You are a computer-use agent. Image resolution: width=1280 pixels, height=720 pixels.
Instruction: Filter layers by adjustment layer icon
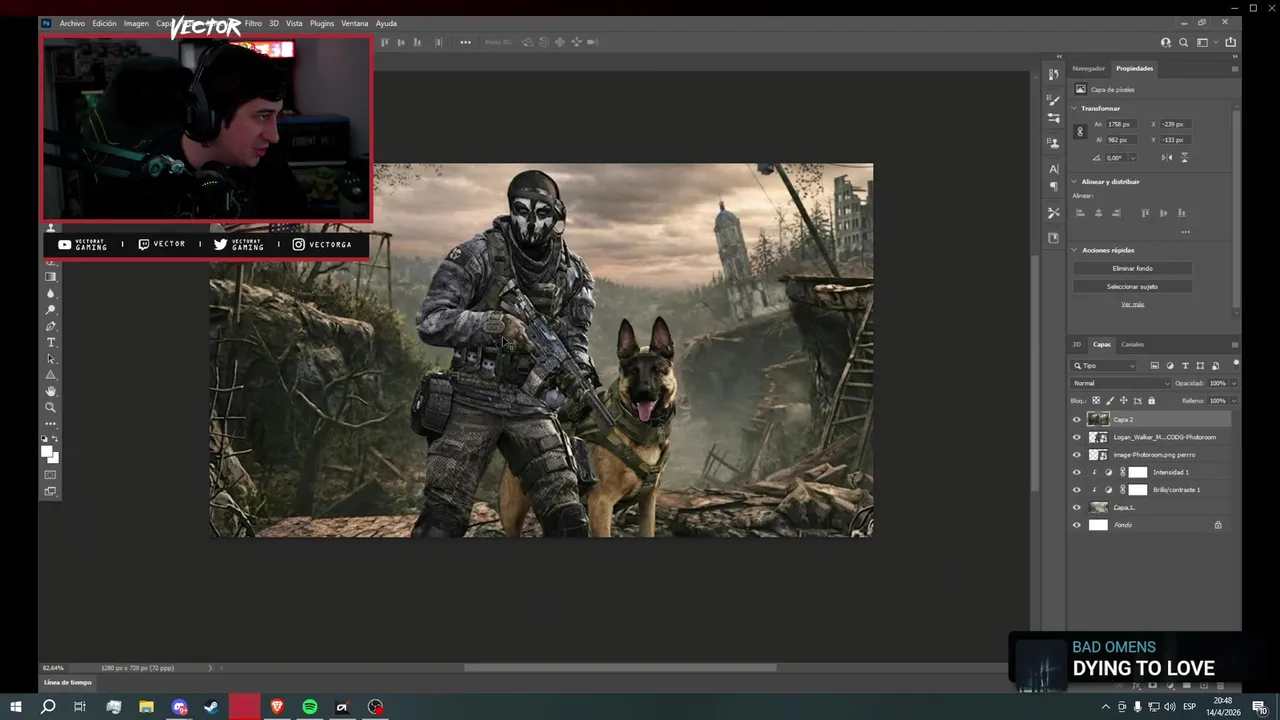(x=1170, y=366)
